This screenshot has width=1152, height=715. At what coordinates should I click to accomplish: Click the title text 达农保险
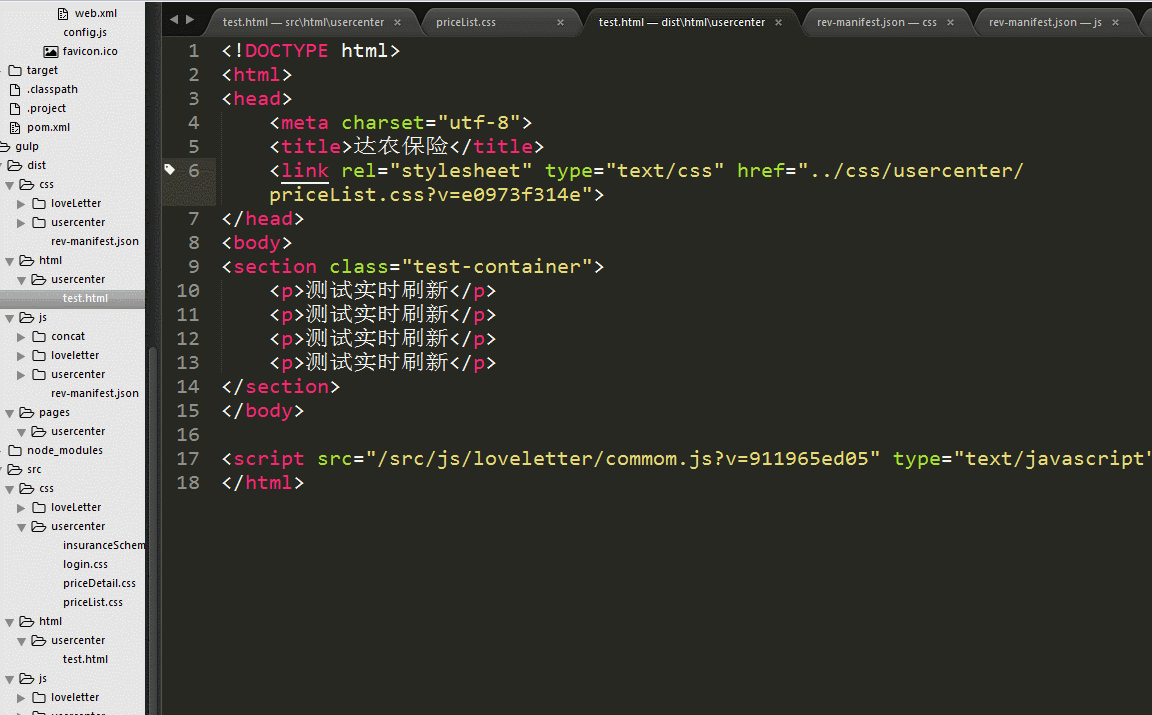[400, 146]
